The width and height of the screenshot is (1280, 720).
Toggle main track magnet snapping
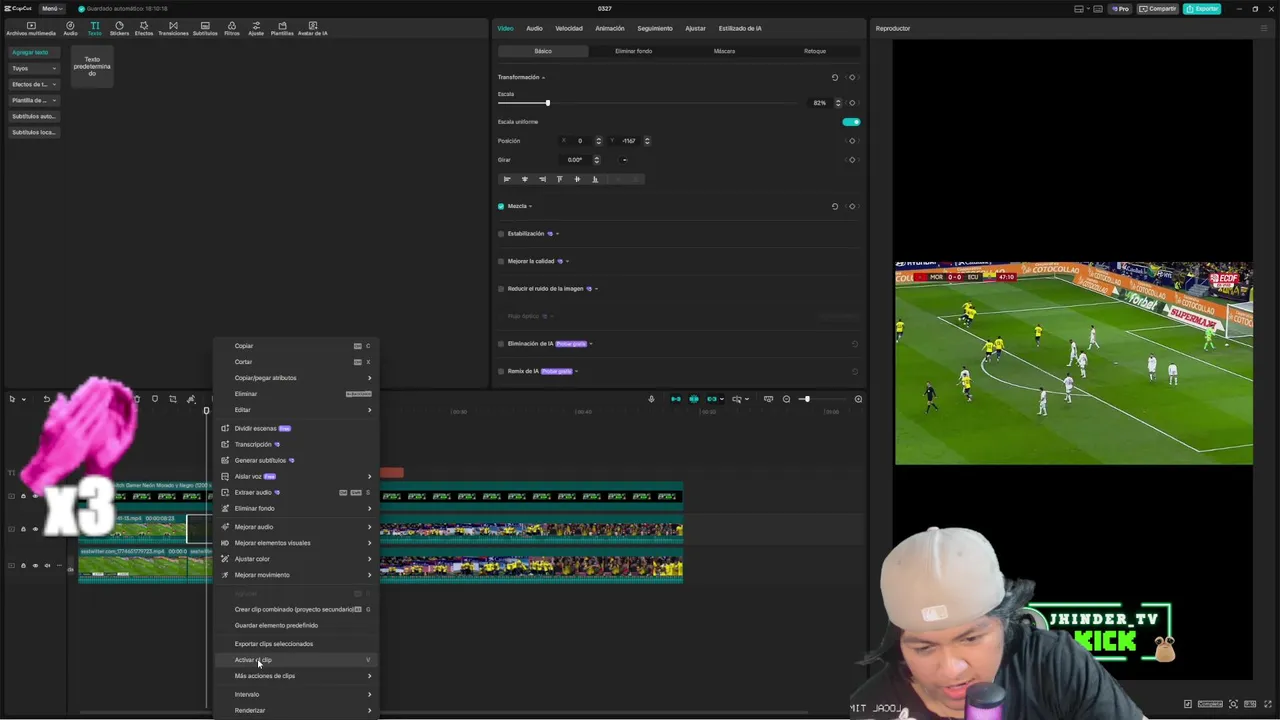[x=676, y=399]
